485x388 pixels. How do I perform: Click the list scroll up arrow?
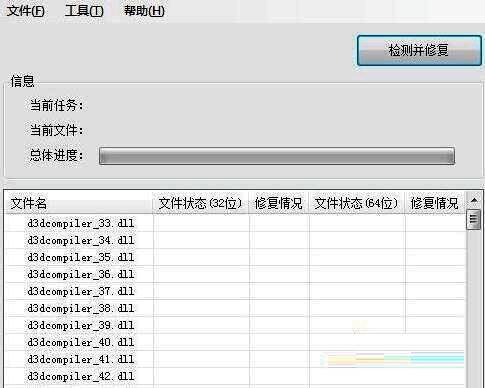[474, 200]
